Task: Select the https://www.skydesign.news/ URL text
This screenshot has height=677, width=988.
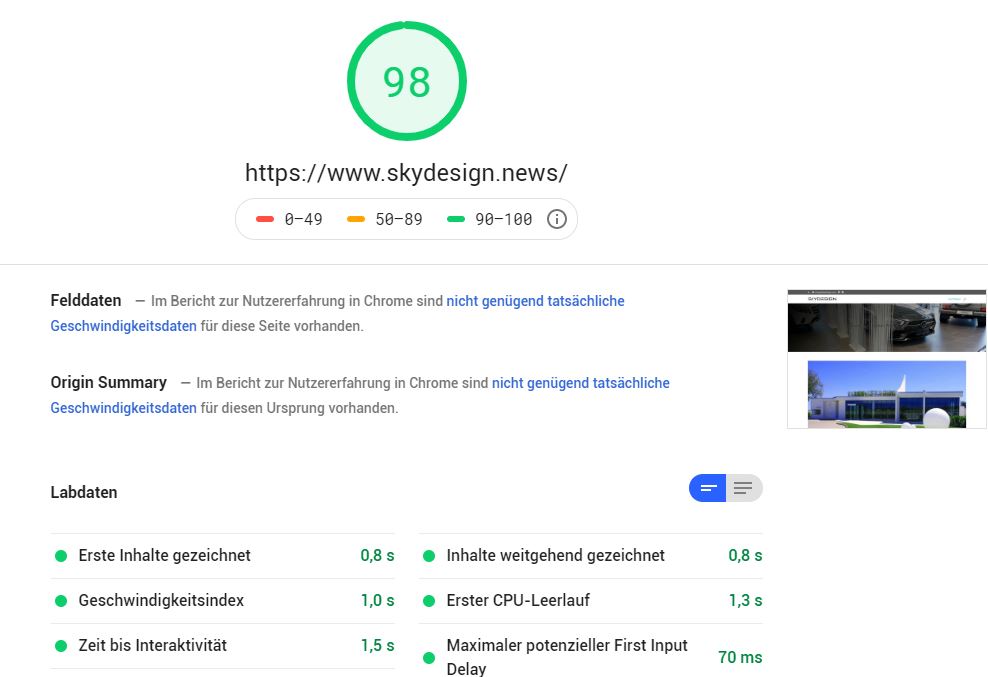Action: pyautogui.click(x=406, y=172)
